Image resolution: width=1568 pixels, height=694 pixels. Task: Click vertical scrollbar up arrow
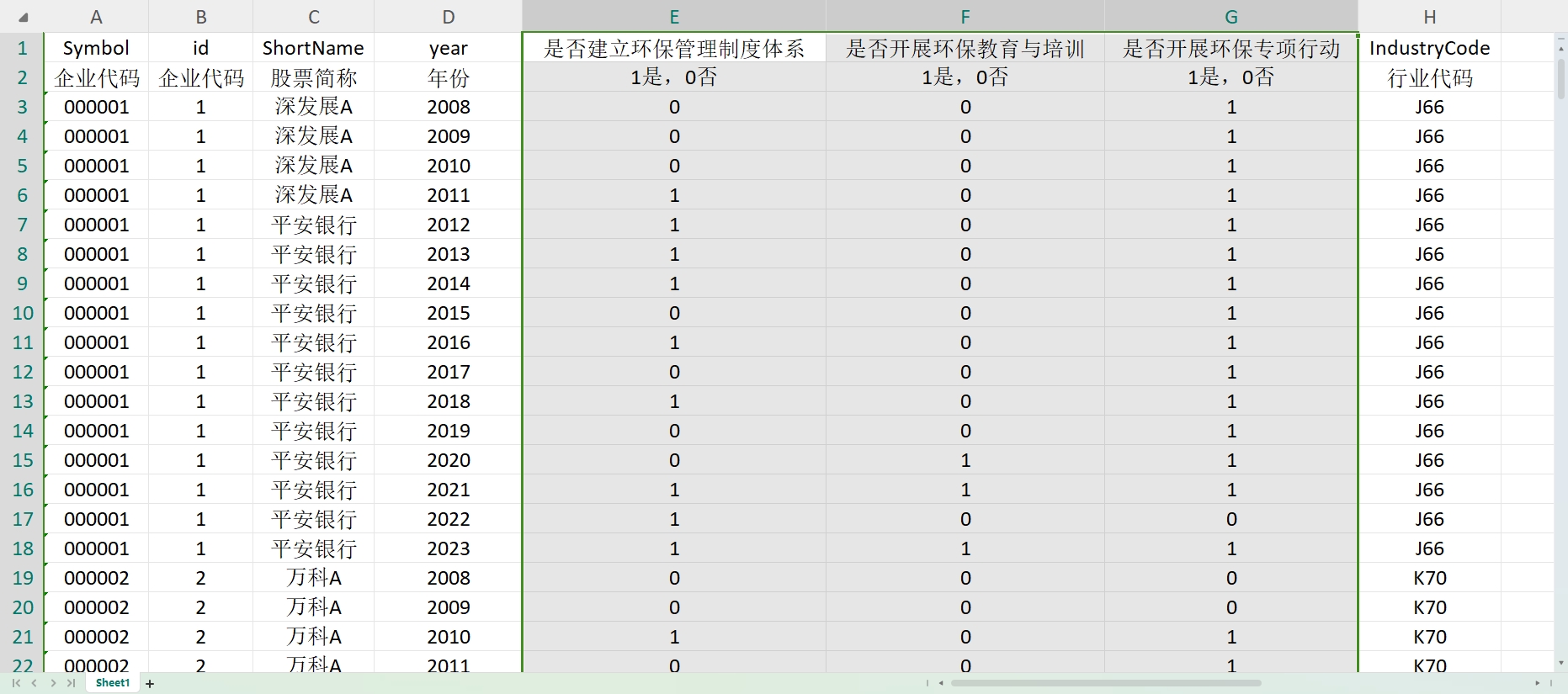pyautogui.click(x=1561, y=49)
